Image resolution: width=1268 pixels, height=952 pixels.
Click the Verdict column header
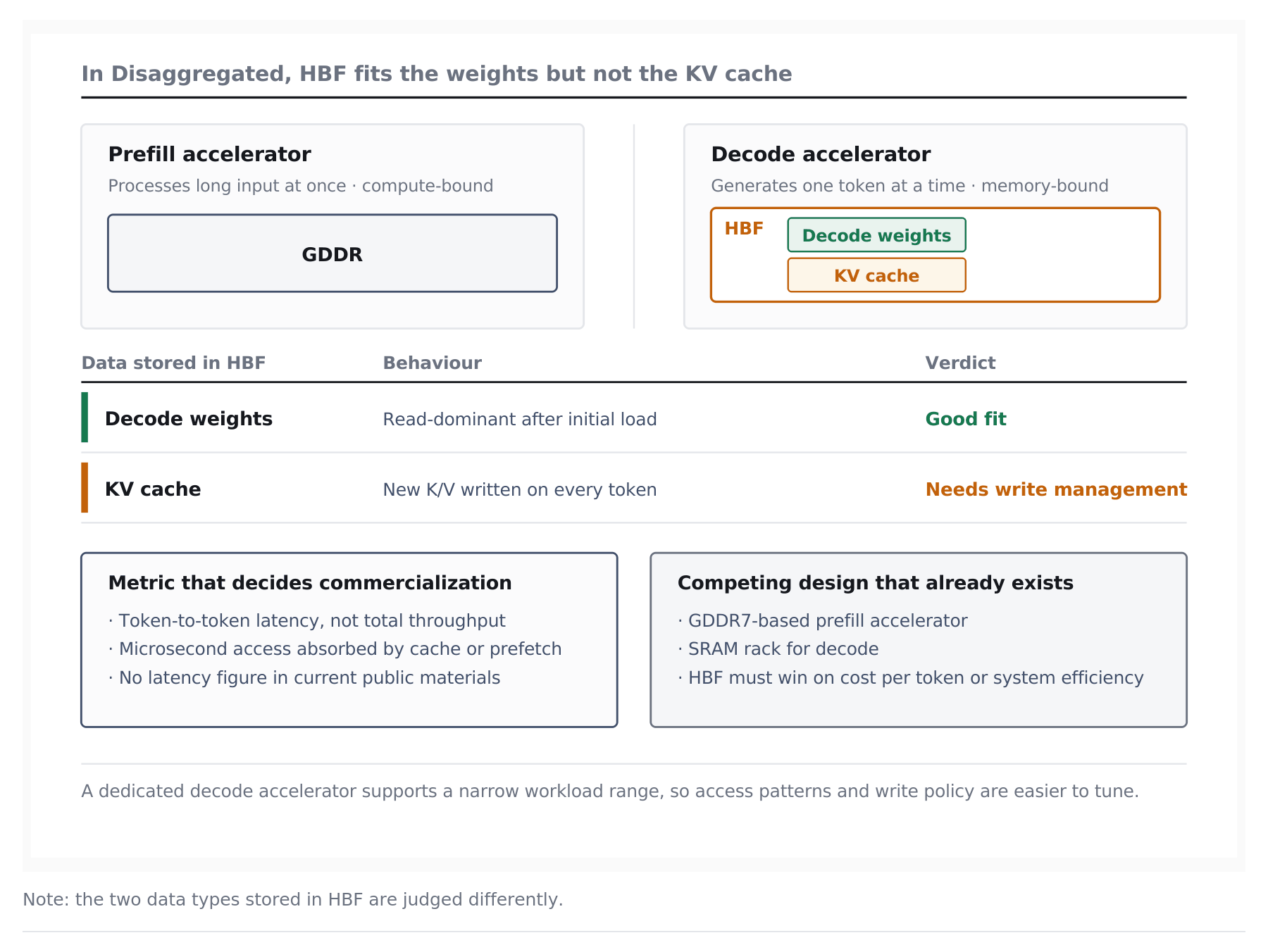click(960, 363)
